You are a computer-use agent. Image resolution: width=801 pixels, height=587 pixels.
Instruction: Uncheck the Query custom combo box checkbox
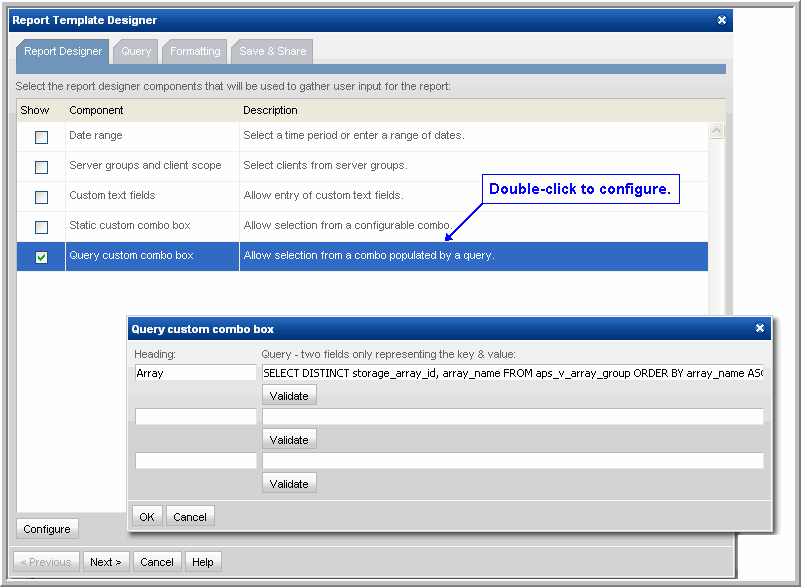click(41, 257)
